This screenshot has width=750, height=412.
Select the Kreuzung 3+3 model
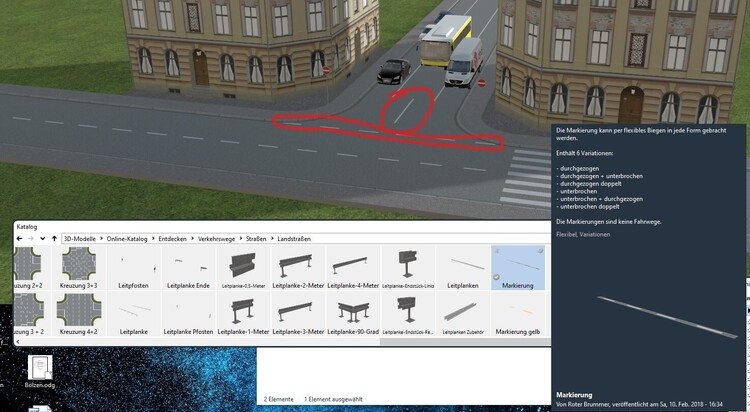[x=79, y=267]
